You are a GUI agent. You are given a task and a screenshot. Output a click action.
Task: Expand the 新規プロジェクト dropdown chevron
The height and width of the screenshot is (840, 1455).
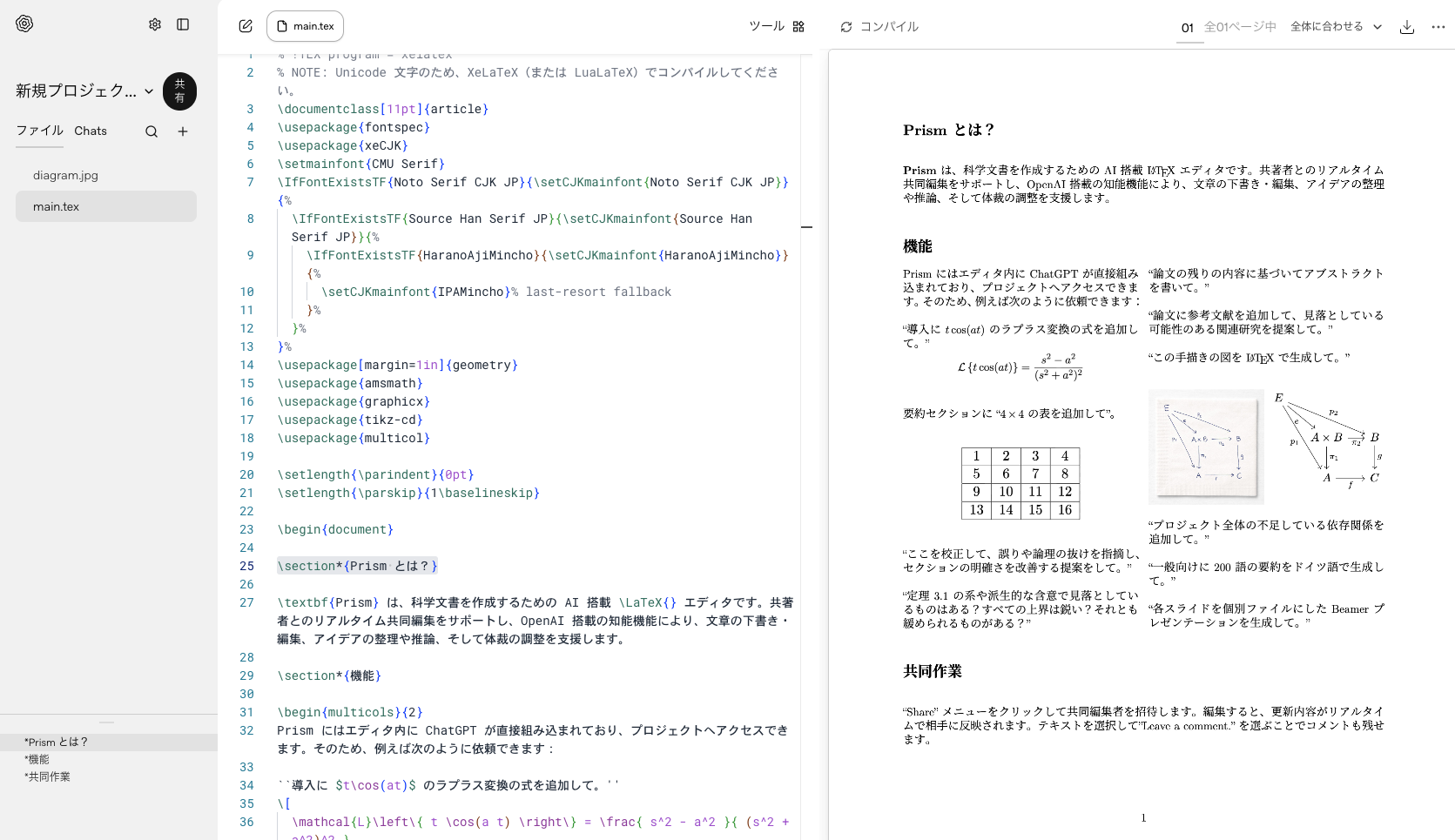coord(149,91)
